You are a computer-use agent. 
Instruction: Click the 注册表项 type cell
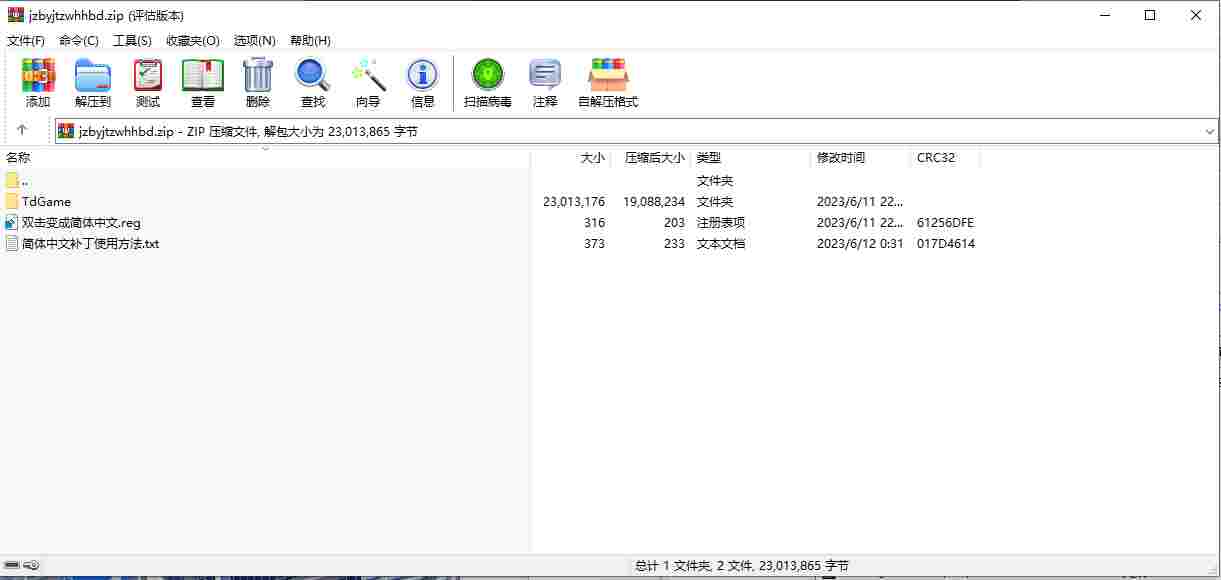[x=721, y=222]
